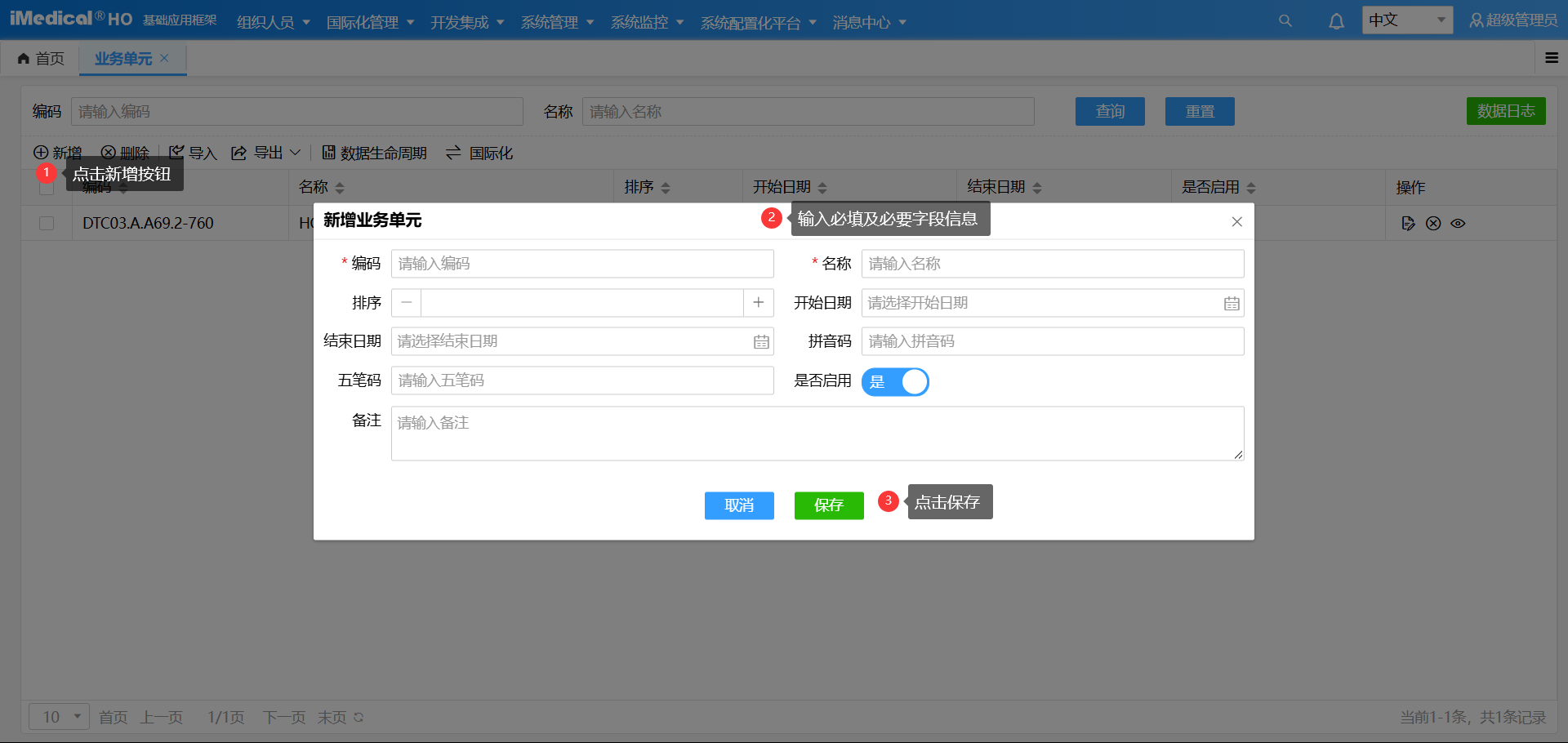
Task: Open the 开始日期 calendar icon
Action: 1232,303
